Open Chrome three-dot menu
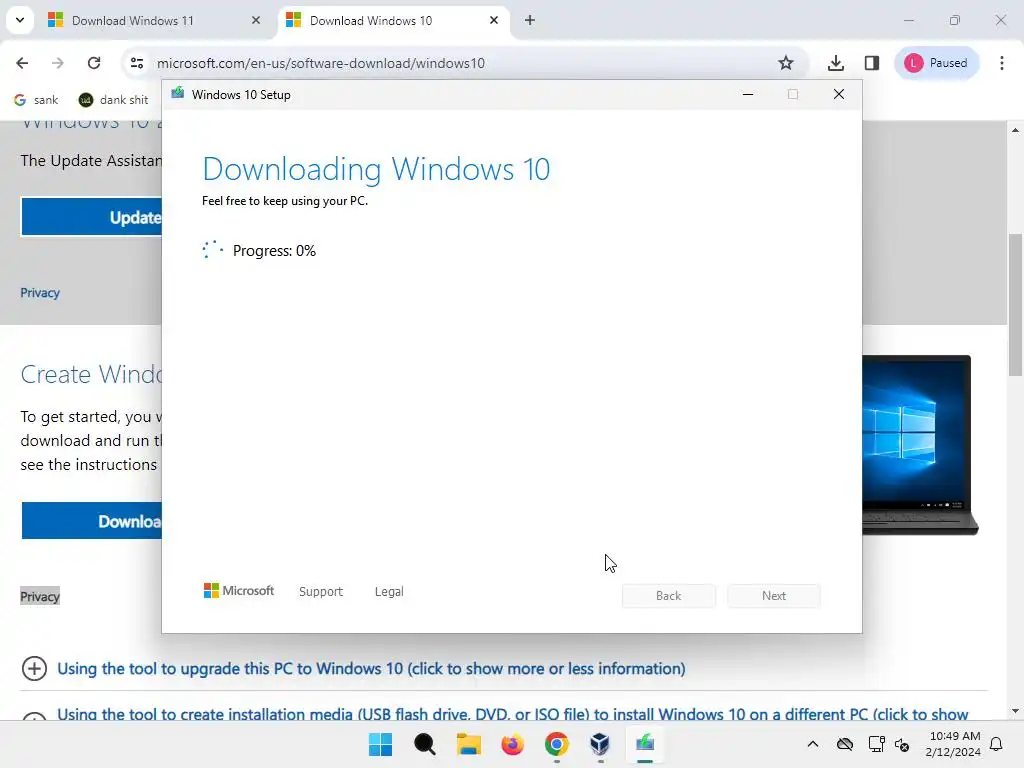 click(x=1002, y=63)
